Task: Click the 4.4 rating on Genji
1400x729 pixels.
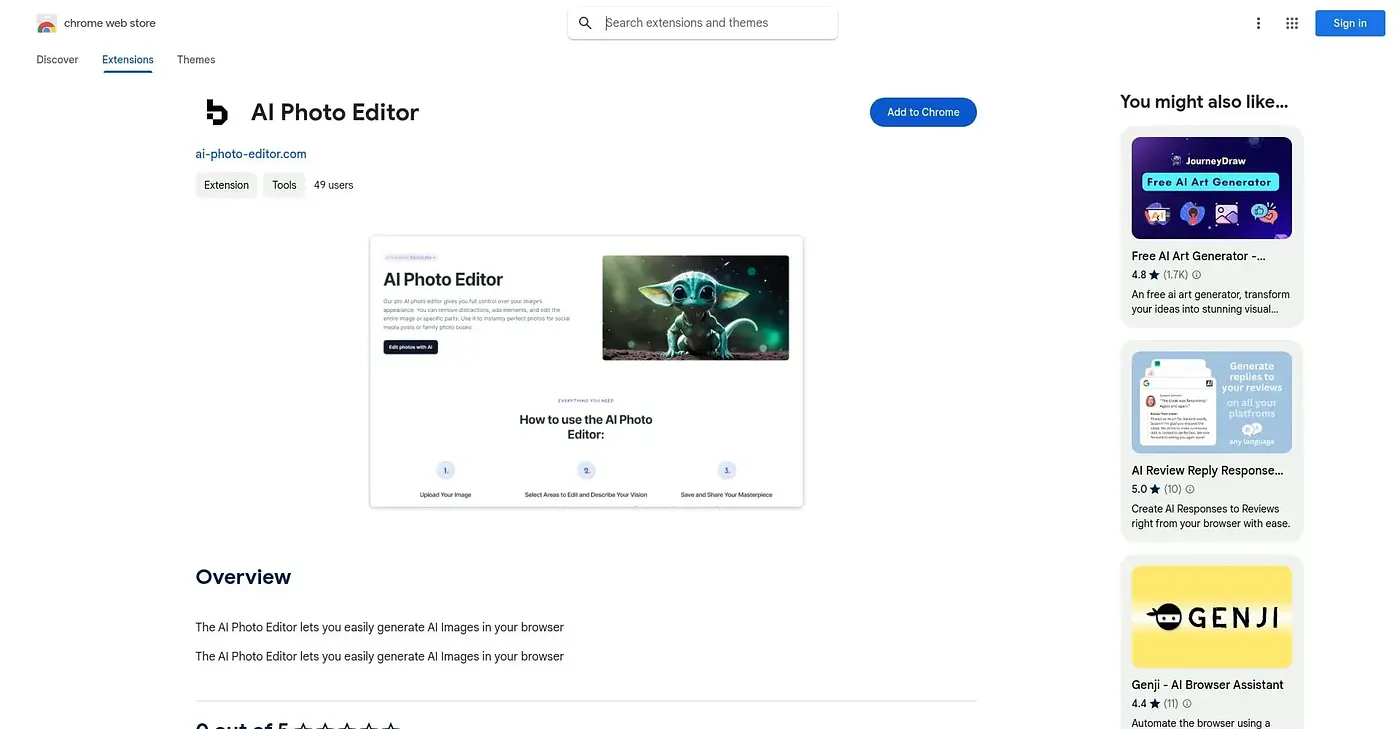Action: point(1139,704)
